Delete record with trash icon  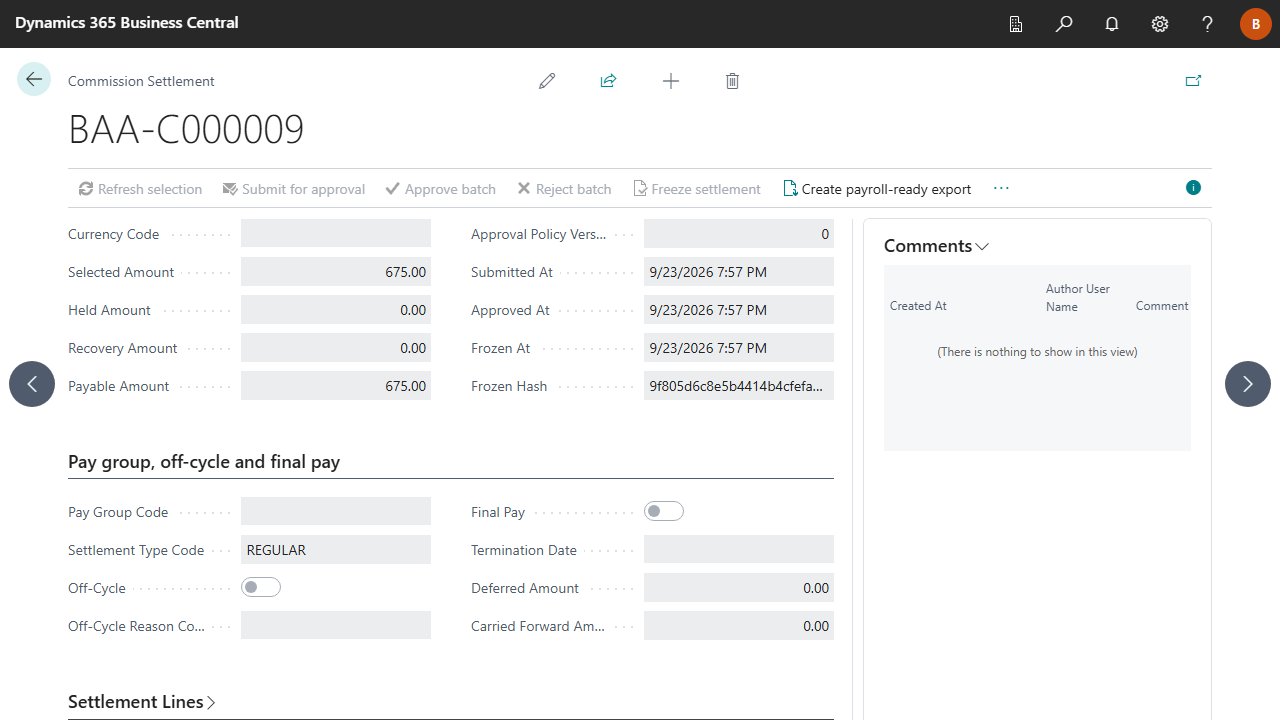click(x=732, y=81)
